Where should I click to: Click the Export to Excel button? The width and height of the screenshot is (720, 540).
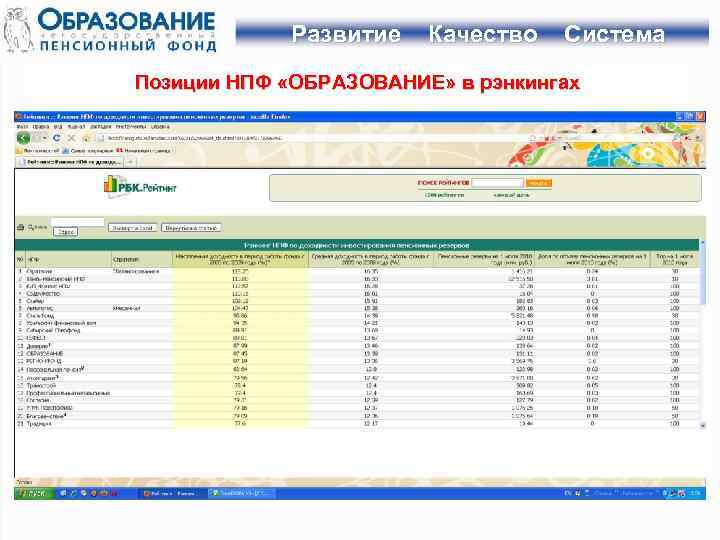(133, 228)
